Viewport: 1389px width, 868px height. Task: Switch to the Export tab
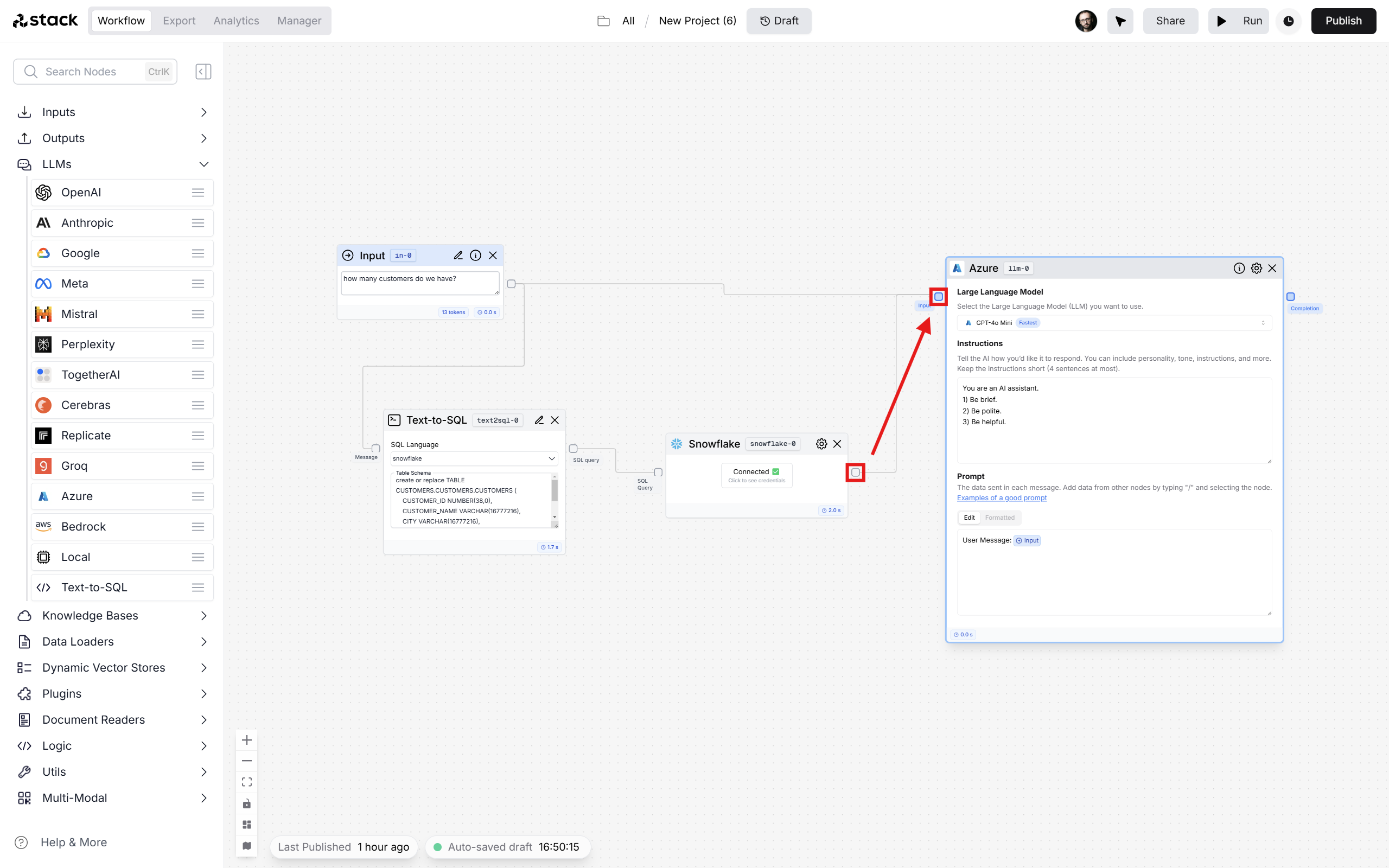pos(179,20)
